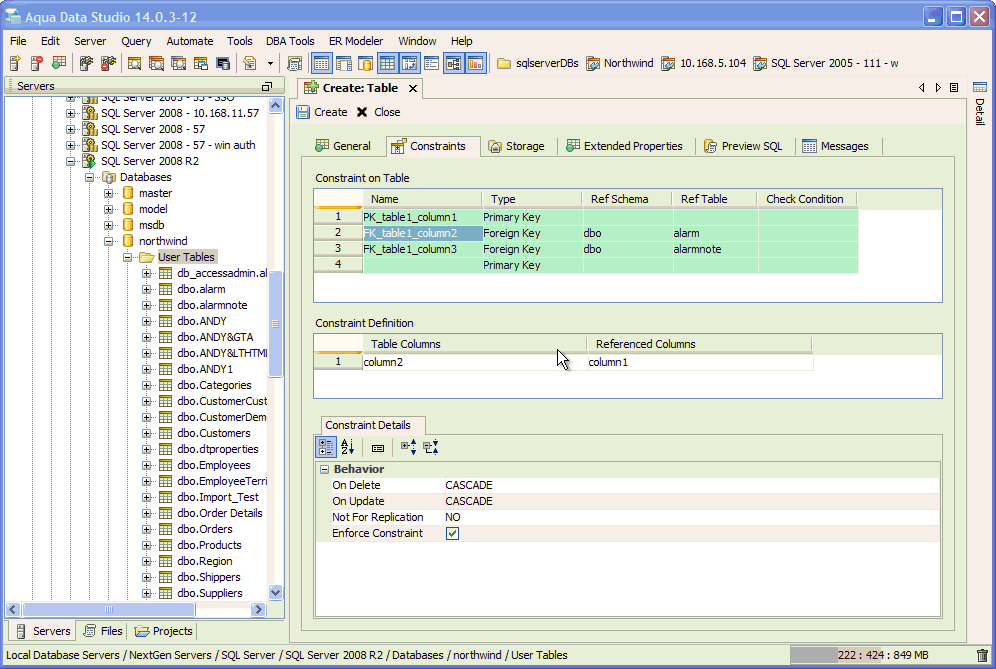This screenshot has height=669, width=996.
Task: Expand the dbo.Customers table node
Action: pos(147,433)
